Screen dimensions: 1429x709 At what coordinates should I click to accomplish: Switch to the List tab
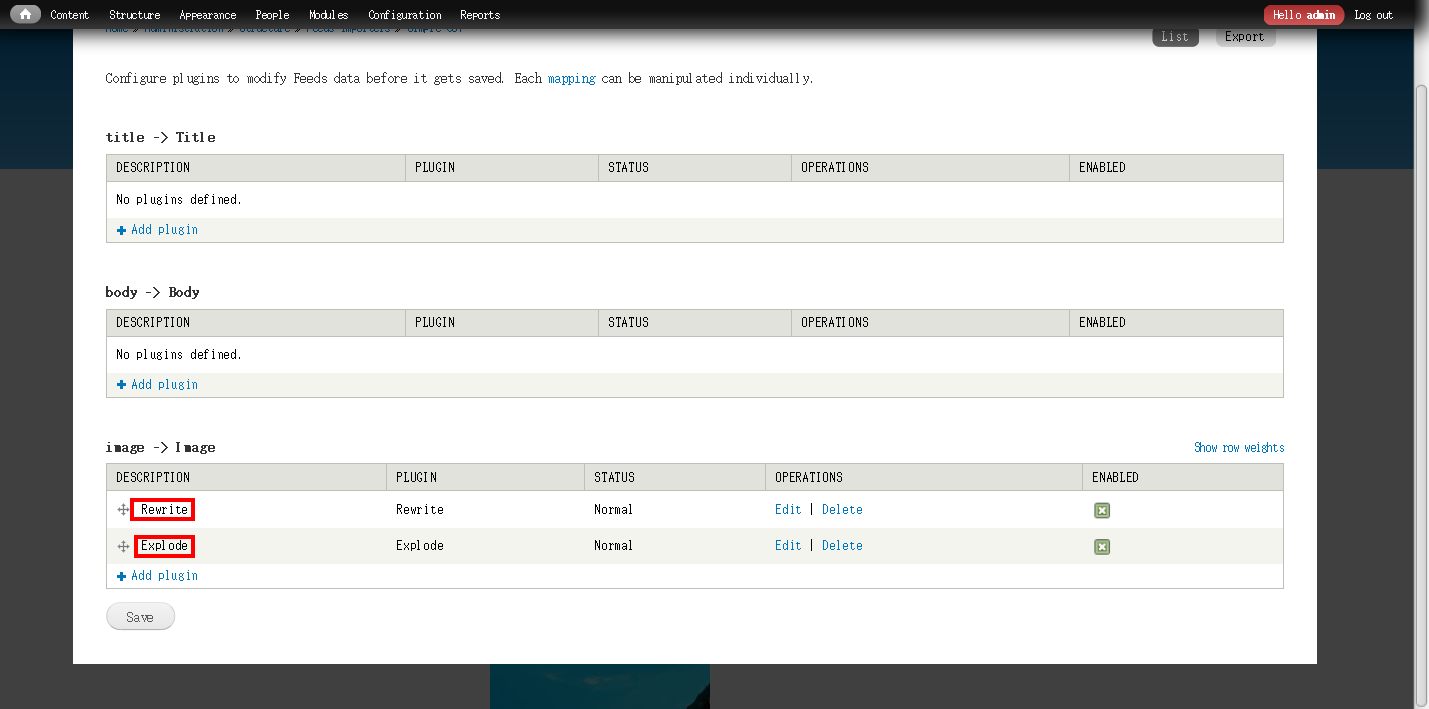click(x=1175, y=37)
